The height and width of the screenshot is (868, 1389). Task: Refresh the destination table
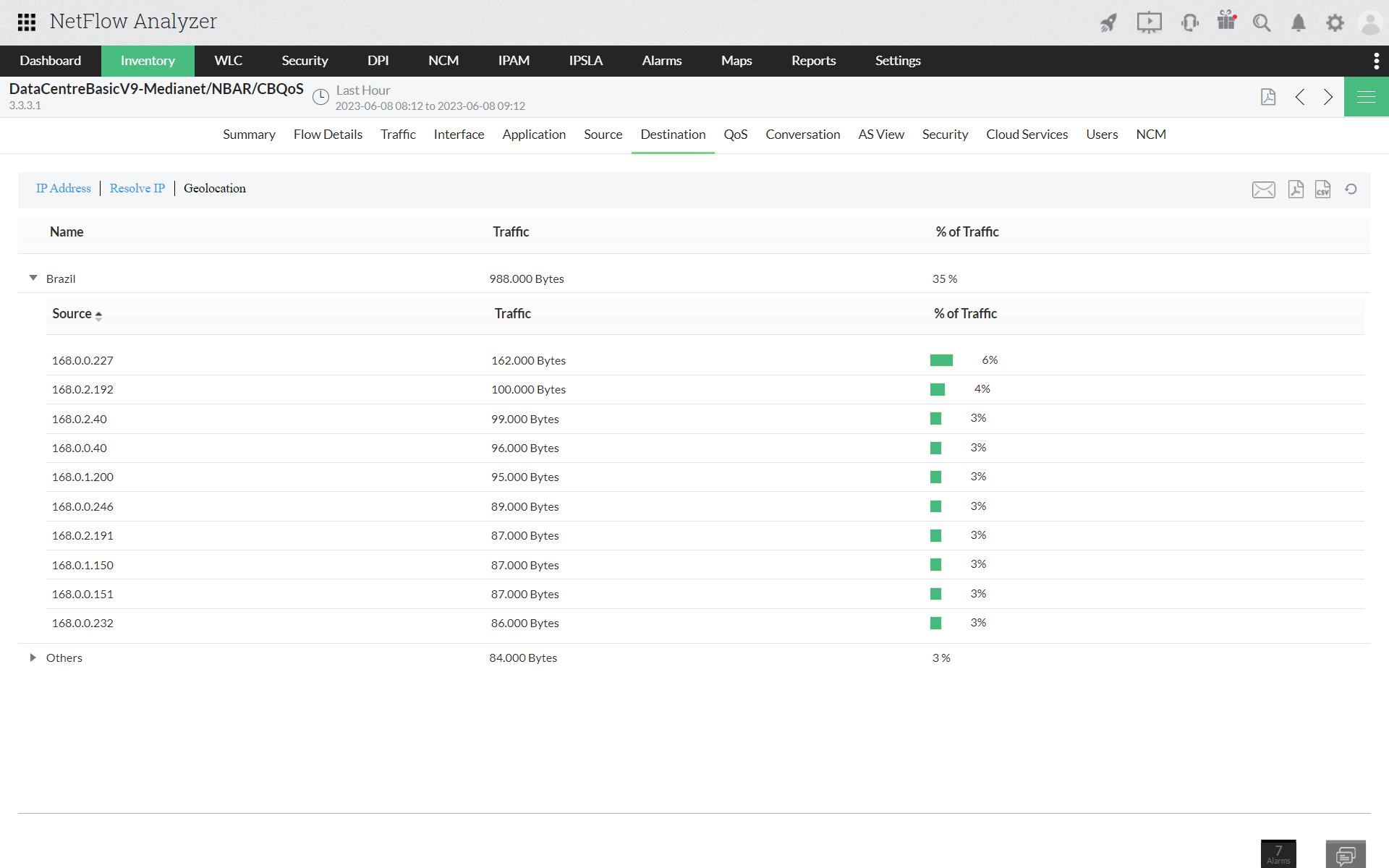coord(1351,190)
